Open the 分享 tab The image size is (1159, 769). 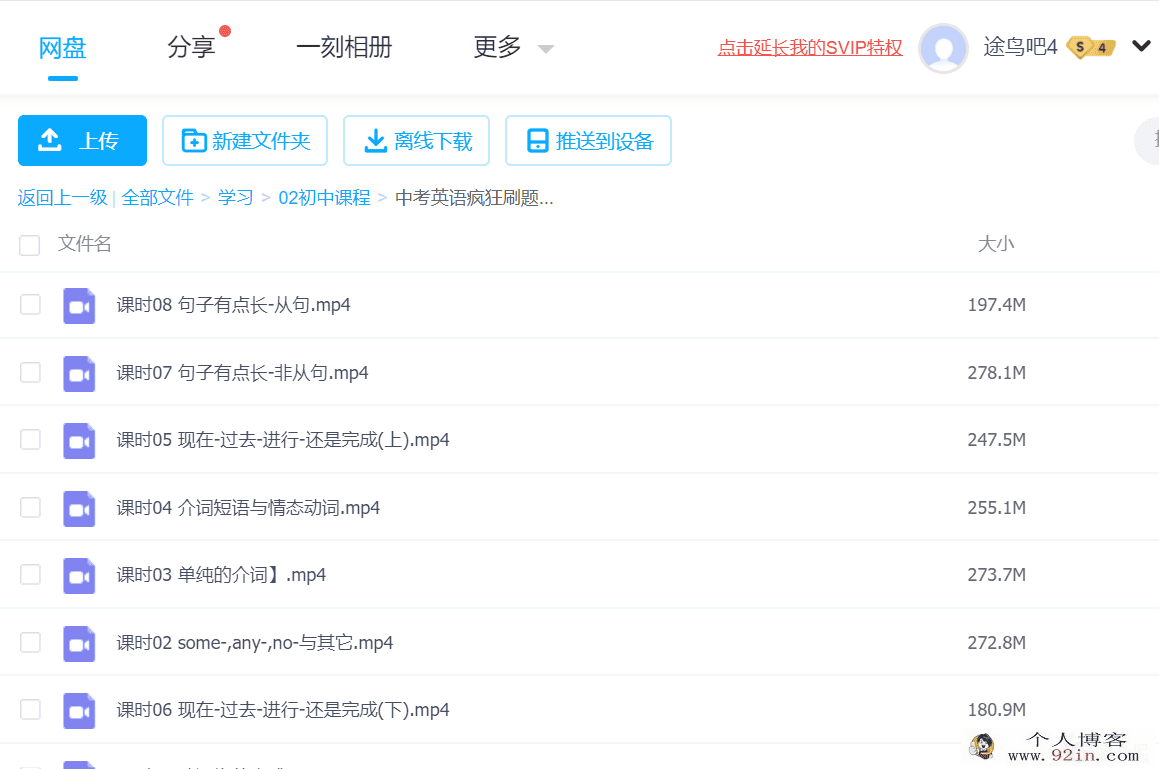tap(191, 47)
